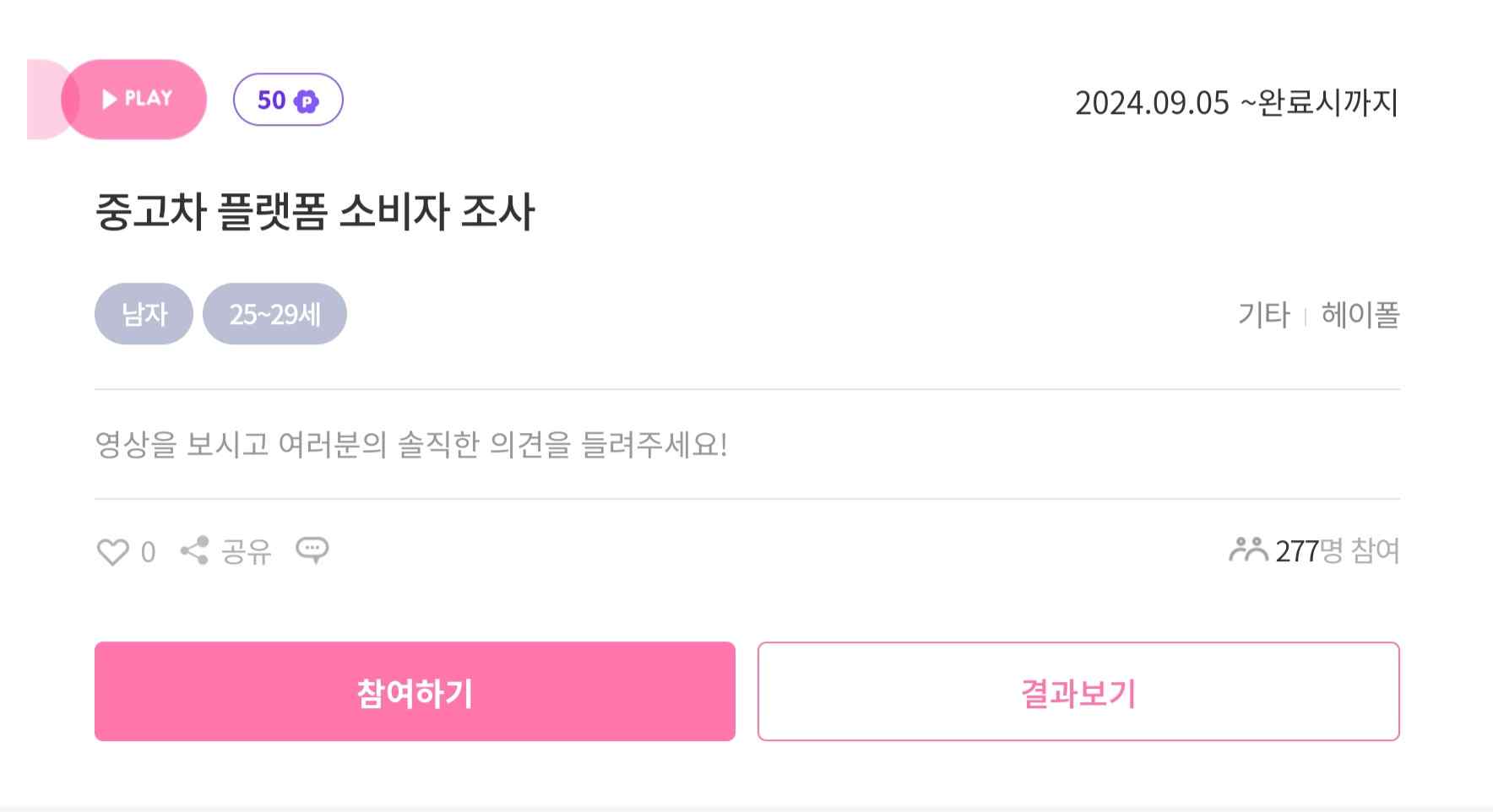Open the deadline text 2024.09.05 ~완료시까지
The height and width of the screenshot is (812, 1493).
pyautogui.click(x=1236, y=104)
